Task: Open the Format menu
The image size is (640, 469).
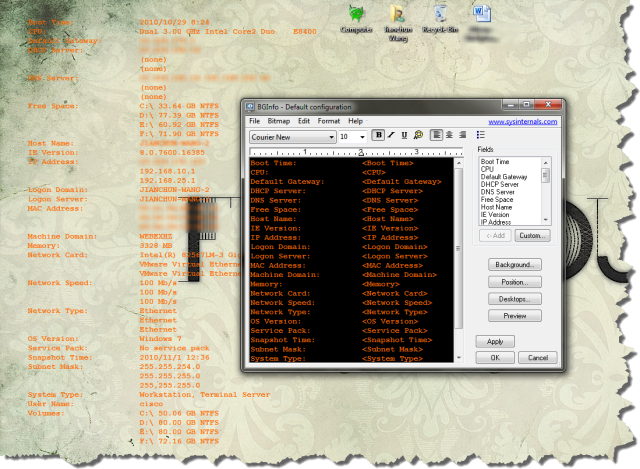Action: 328,121
